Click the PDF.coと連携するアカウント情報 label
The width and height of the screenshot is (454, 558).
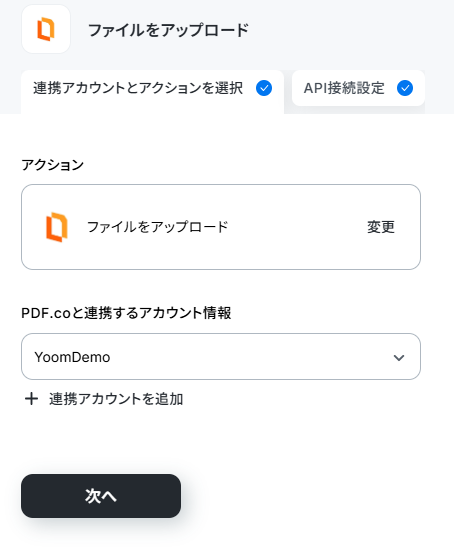point(126,313)
